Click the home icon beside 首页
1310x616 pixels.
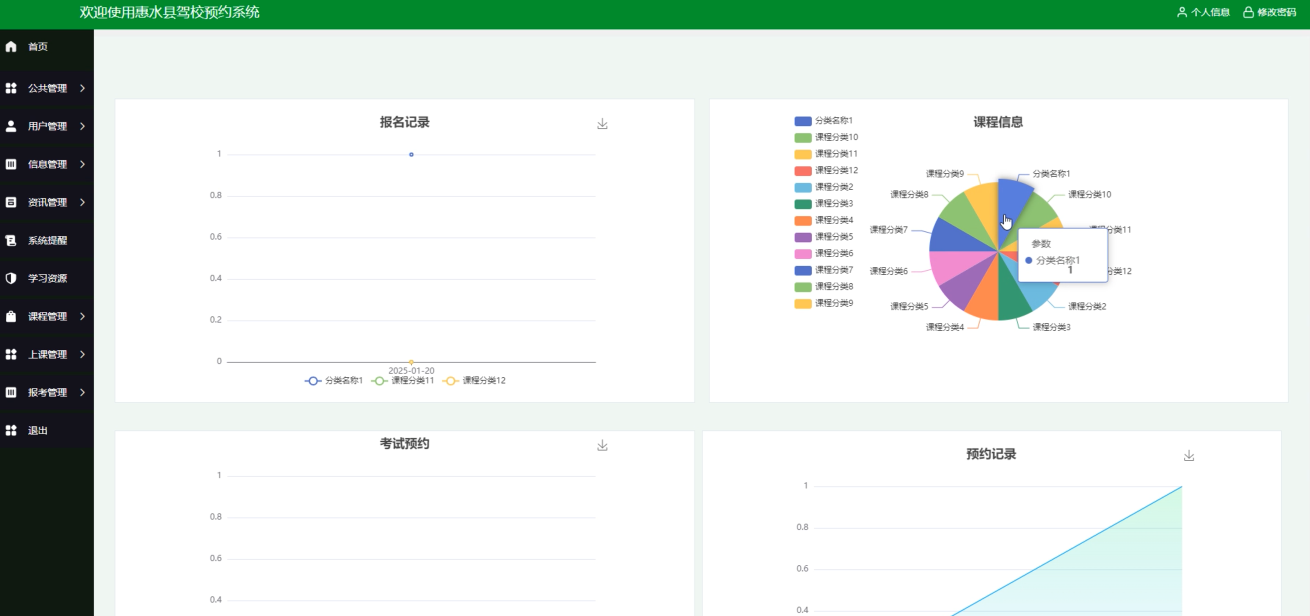pos(11,47)
